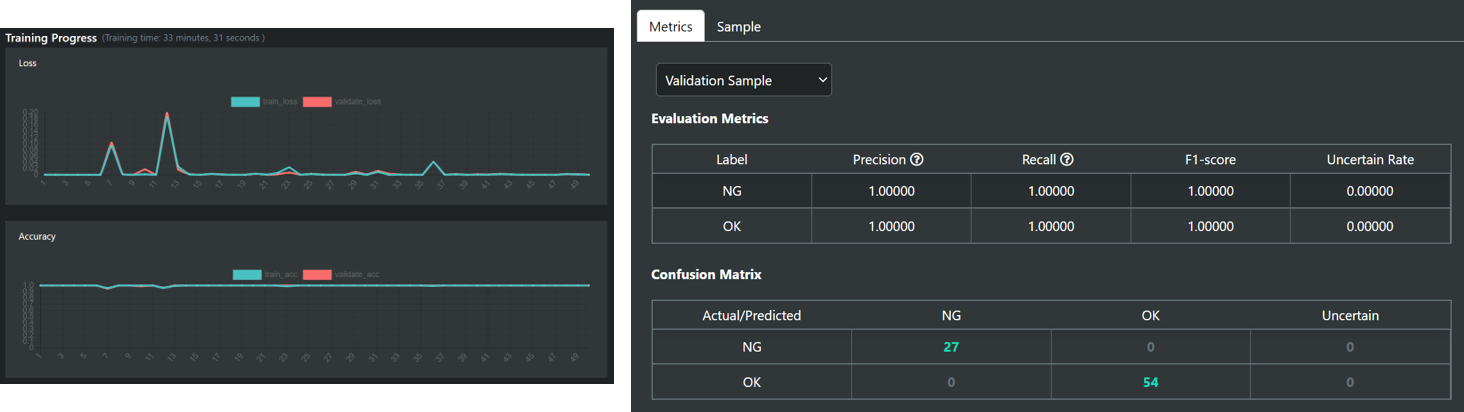Switch to the Sample tab
1464x412 pixels.
tap(738, 27)
